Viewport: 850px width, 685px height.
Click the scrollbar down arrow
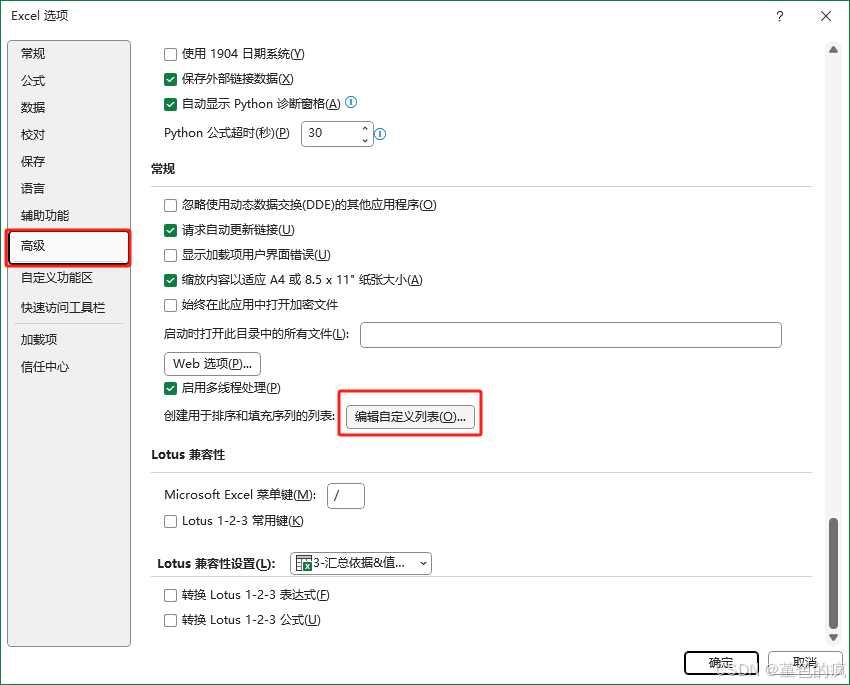coord(833,636)
